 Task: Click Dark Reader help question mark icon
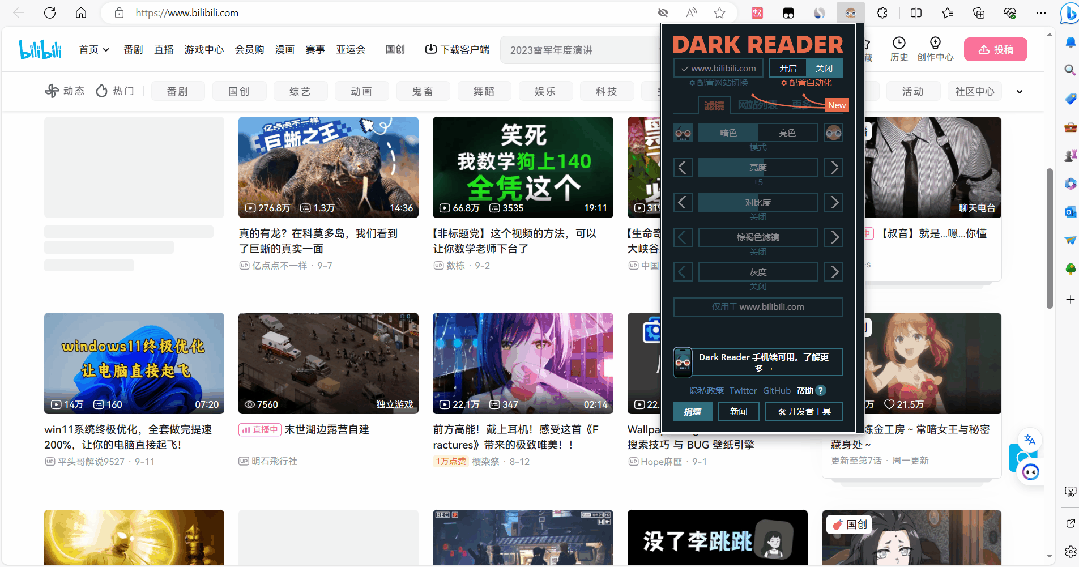click(820, 390)
